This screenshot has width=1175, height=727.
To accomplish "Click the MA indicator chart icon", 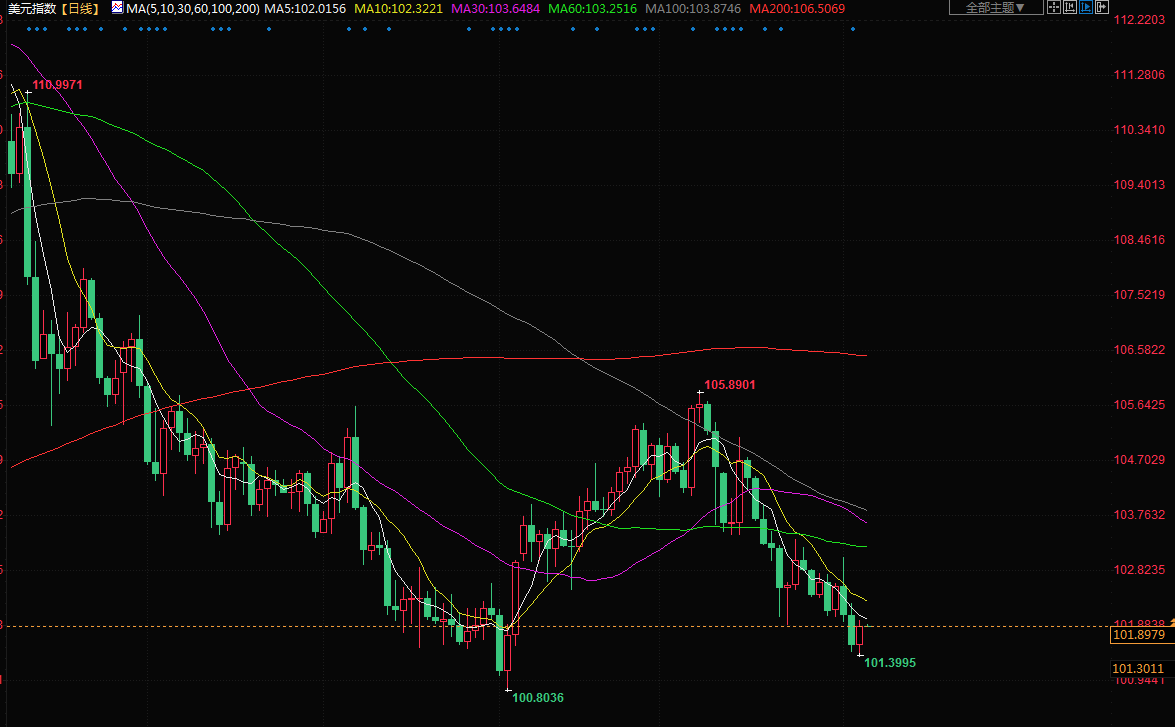I will click(117, 8).
